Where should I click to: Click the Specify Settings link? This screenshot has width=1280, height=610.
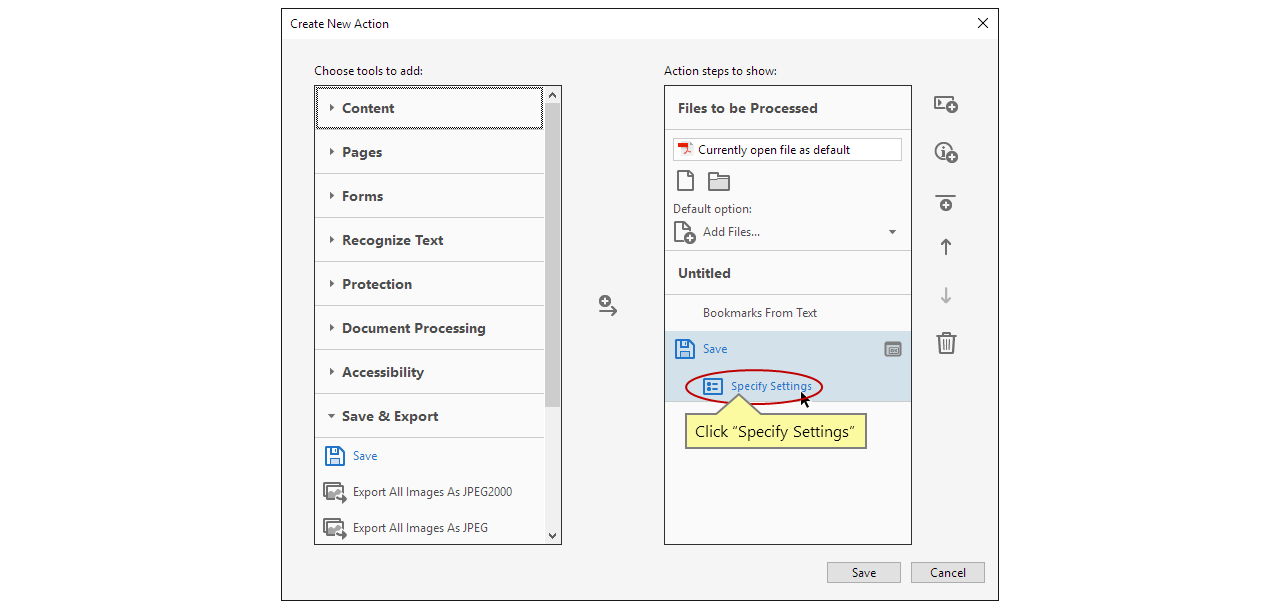[x=771, y=386]
